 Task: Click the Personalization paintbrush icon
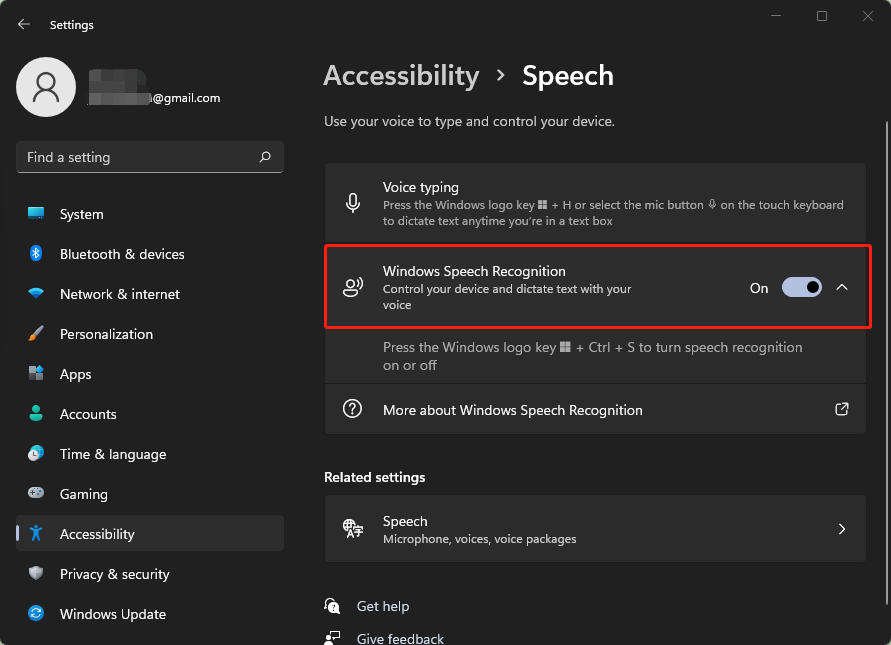36,334
